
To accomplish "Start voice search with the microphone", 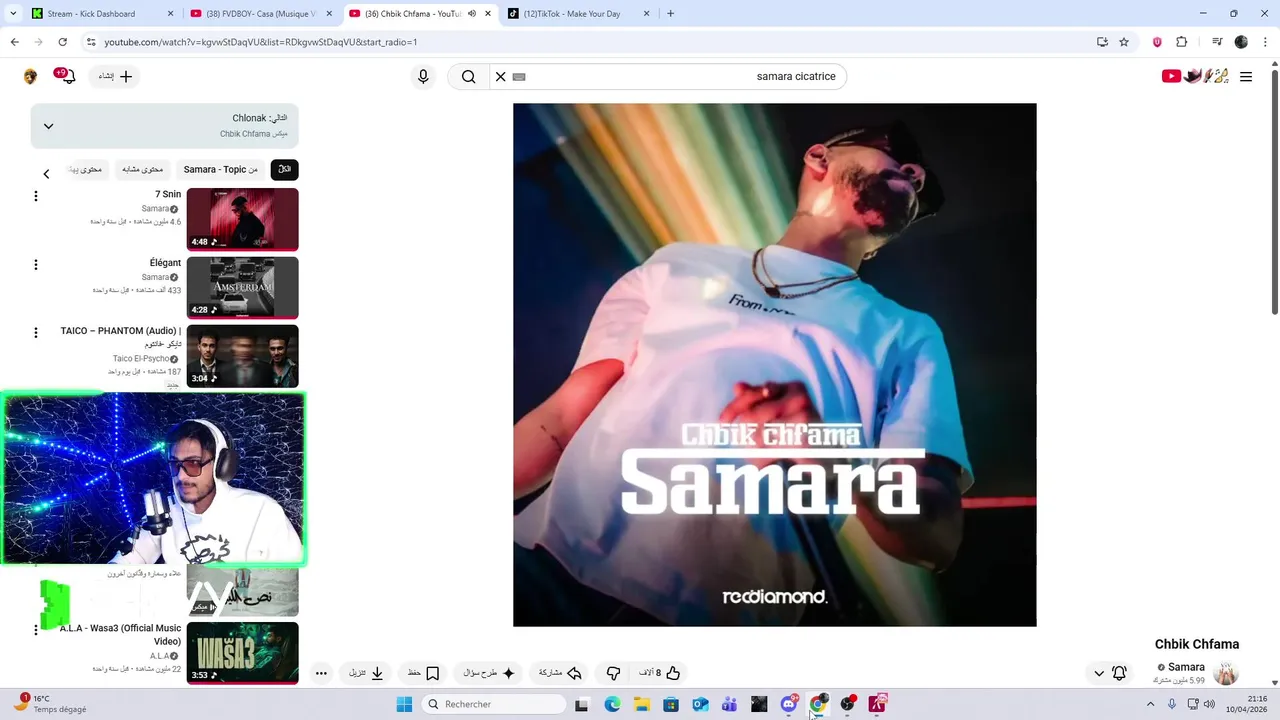I will tap(423, 77).
